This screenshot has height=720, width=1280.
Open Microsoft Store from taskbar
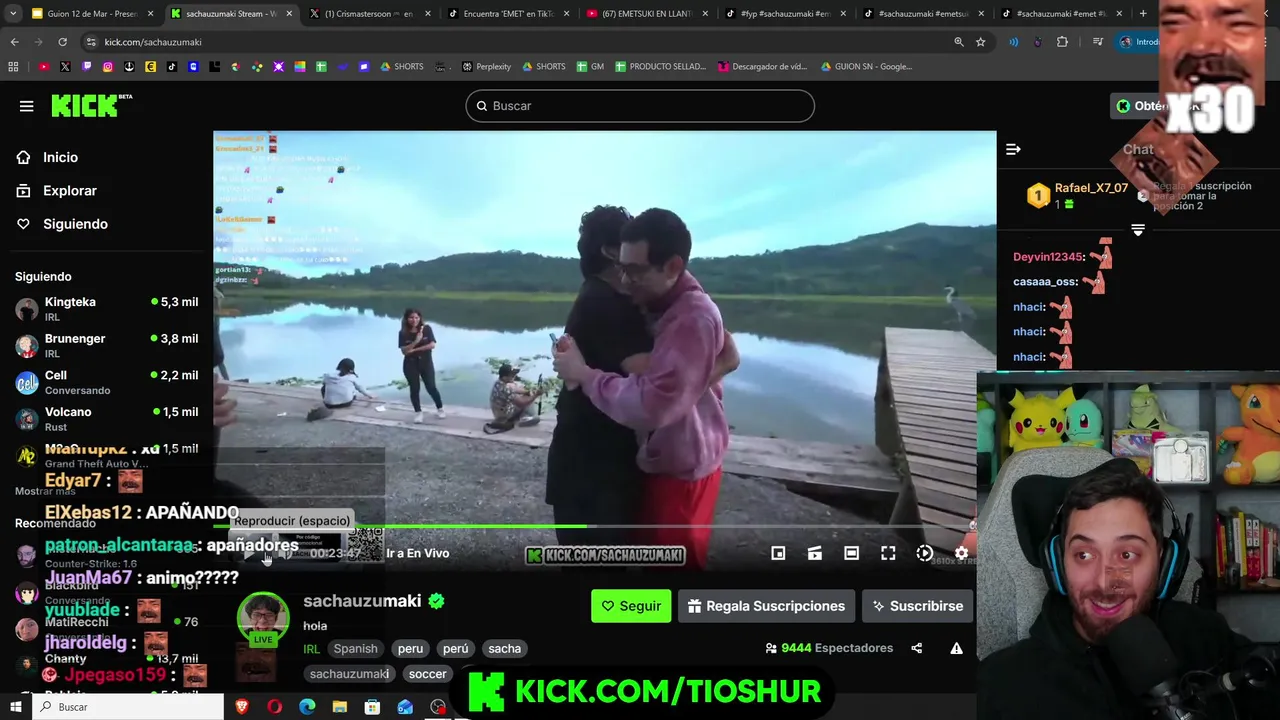click(372, 707)
